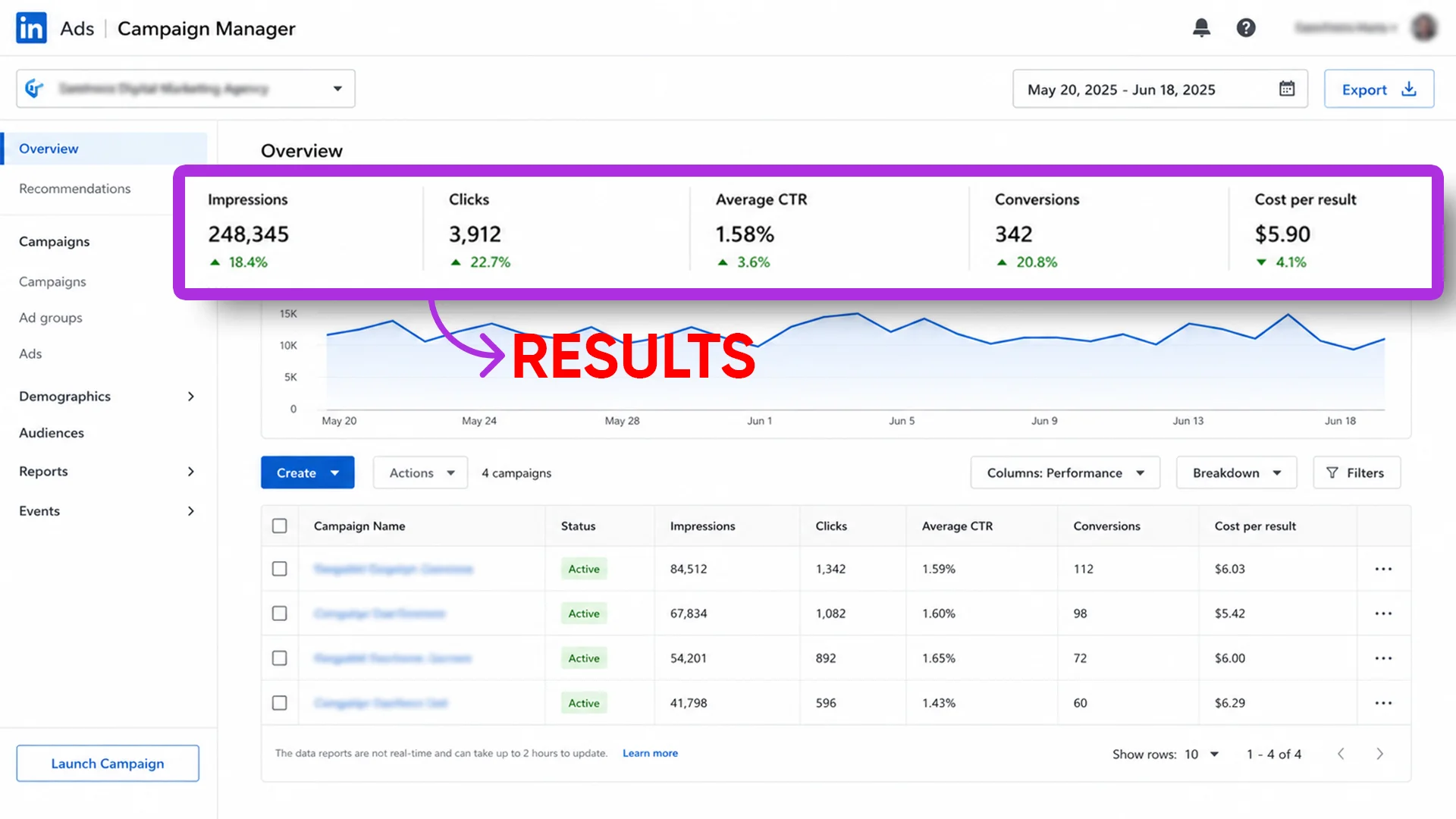
Task: Click the LinkedIn logo icon
Action: point(31,28)
